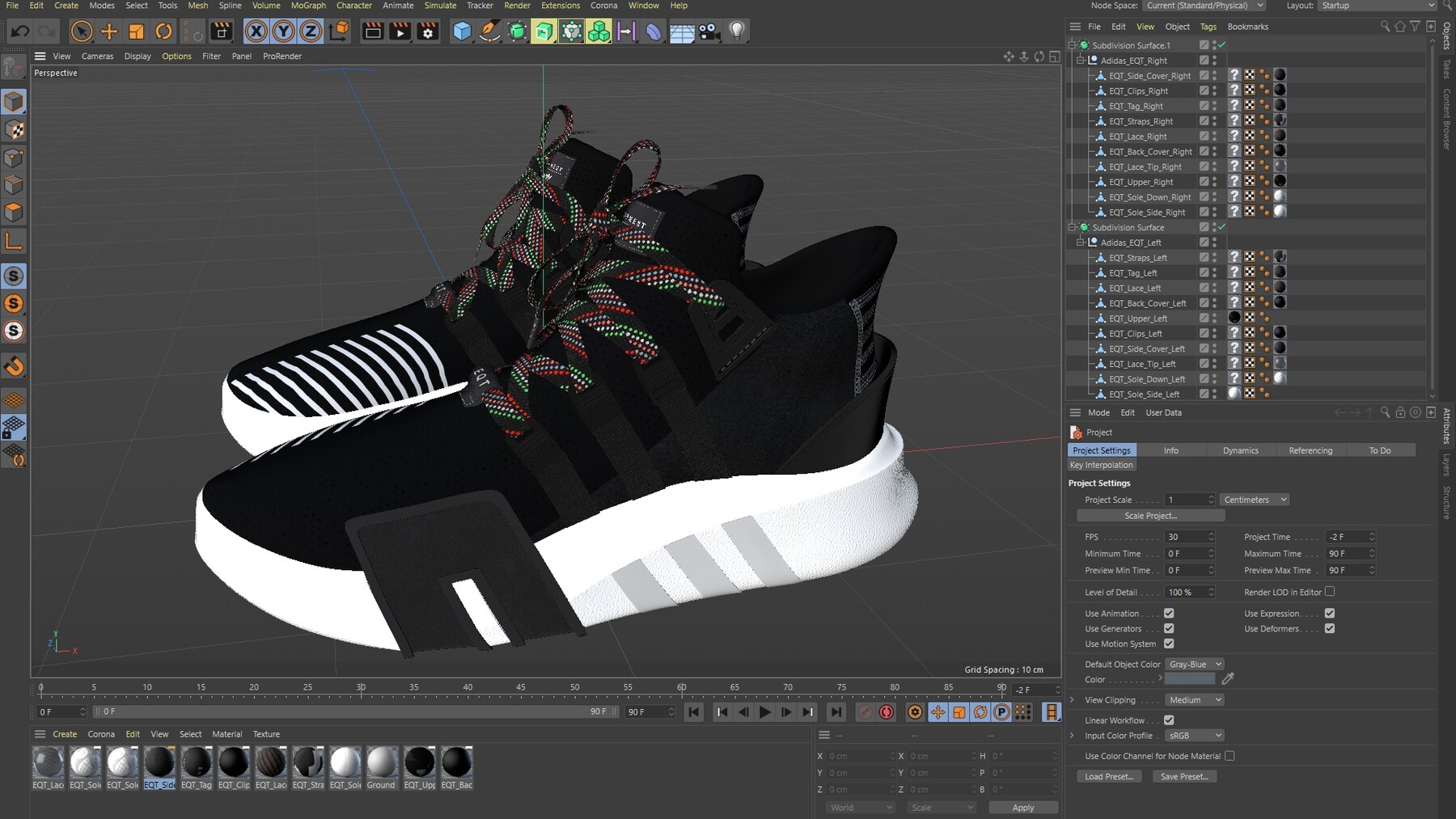Collapse the Subdivision Surface.1 tree branch

pyautogui.click(x=1073, y=45)
